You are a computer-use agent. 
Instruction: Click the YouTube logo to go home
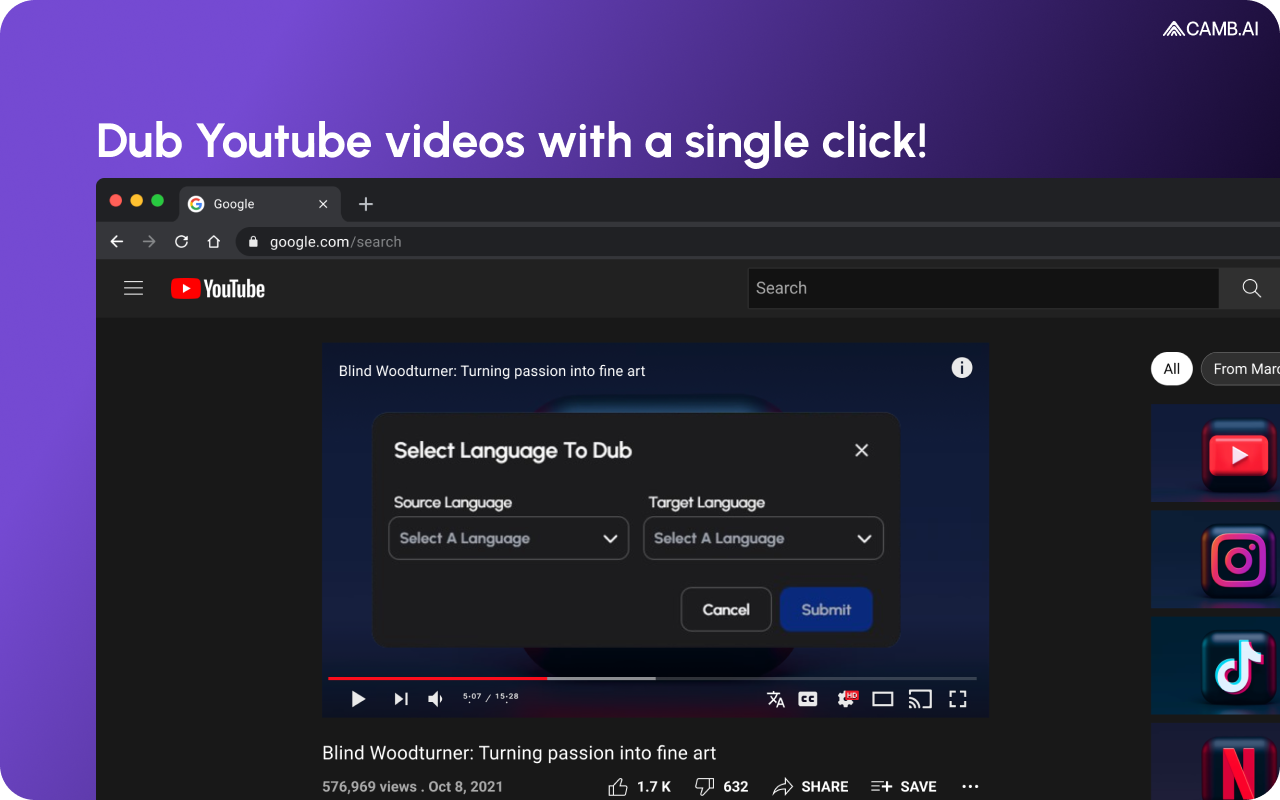tap(217, 288)
